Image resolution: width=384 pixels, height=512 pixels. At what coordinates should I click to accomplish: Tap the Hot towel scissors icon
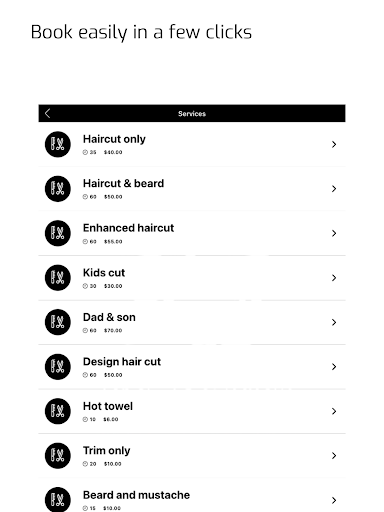click(x=58, y=411)
